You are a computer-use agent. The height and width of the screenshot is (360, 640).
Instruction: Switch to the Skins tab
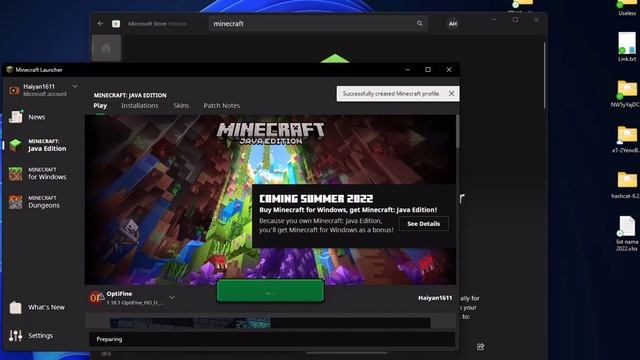coord(181,106)
